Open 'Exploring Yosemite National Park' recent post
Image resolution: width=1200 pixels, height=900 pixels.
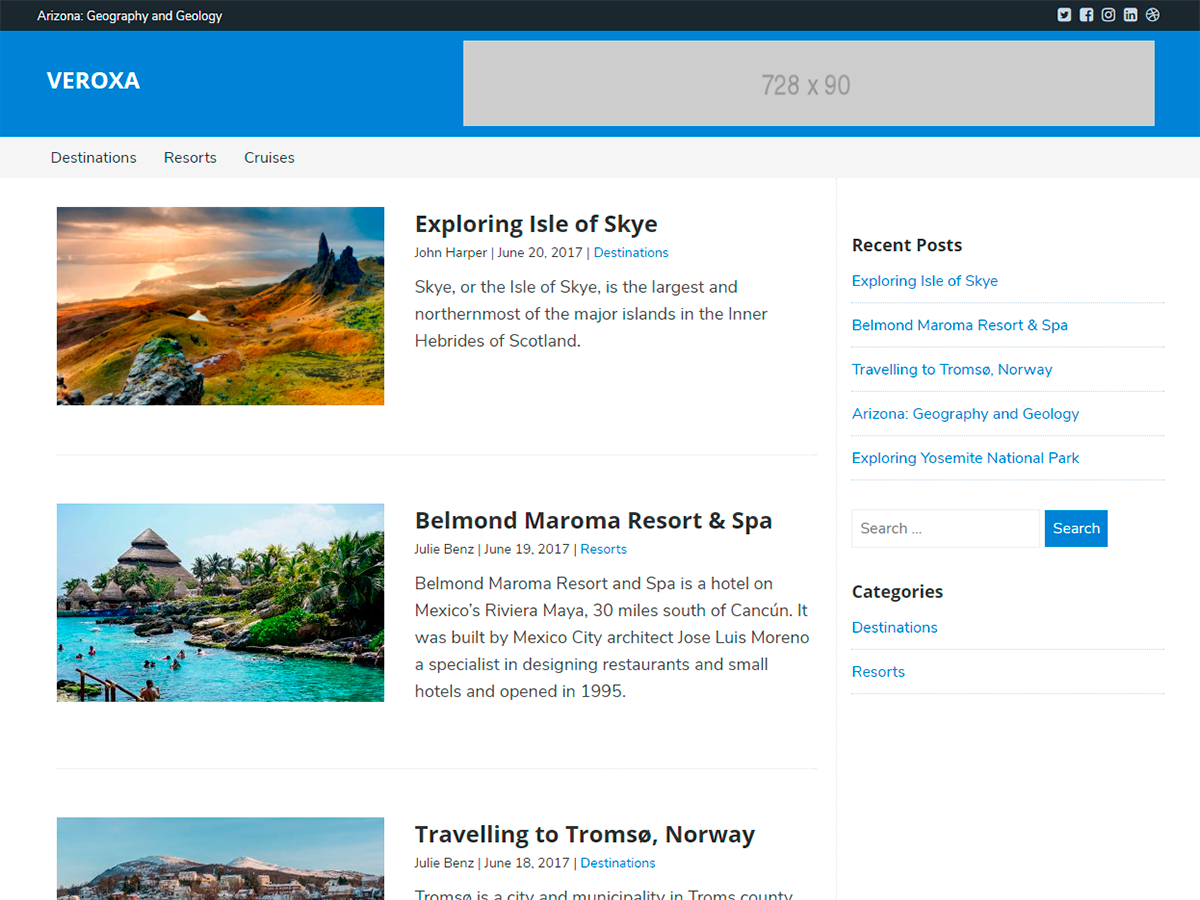[965, 457]
